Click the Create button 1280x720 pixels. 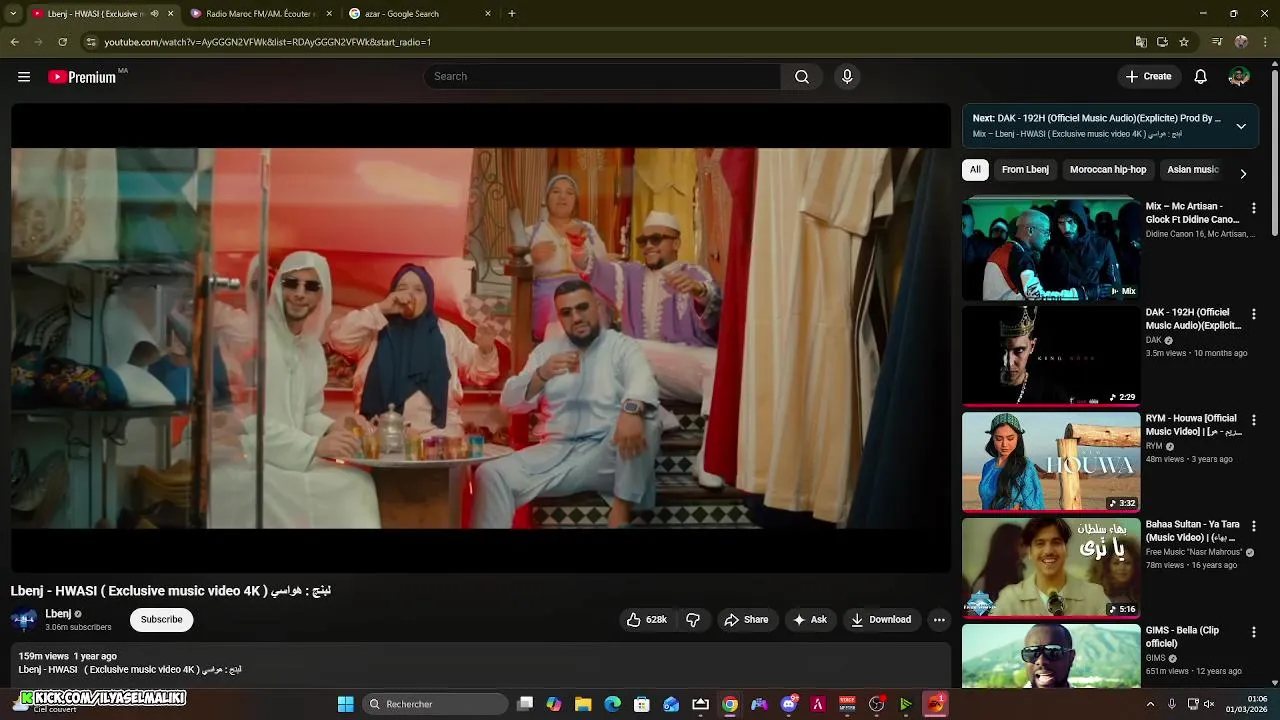pos(1148,77)
